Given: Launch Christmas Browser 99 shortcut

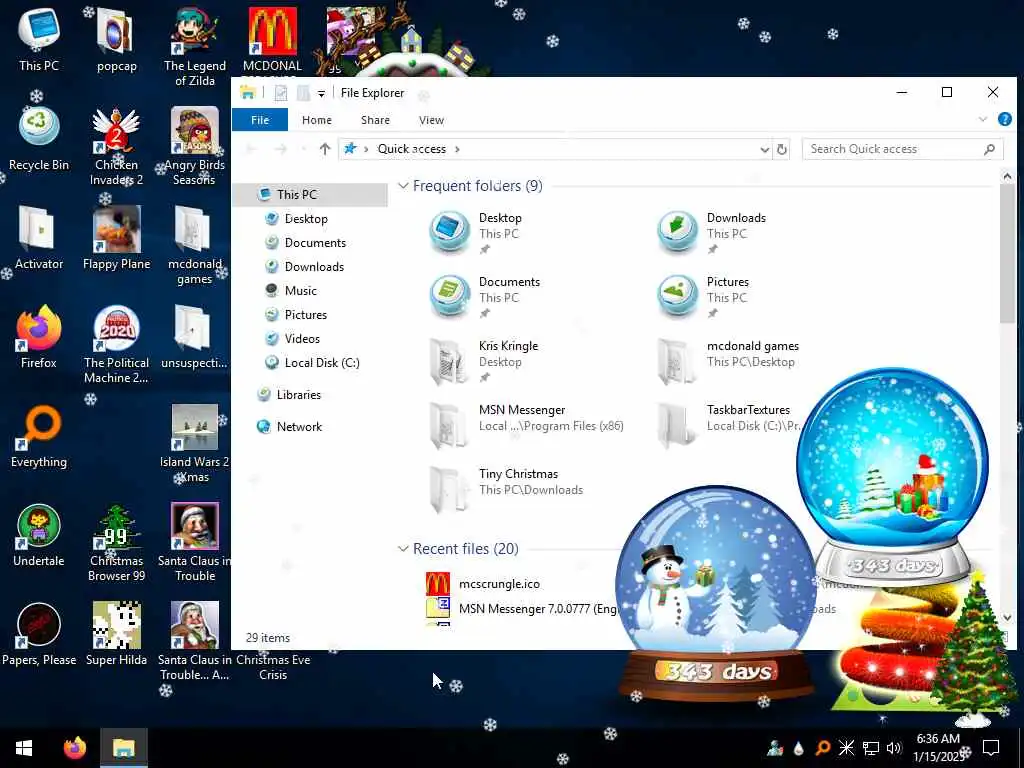Looking at the screenshot, I should [116, 543].
